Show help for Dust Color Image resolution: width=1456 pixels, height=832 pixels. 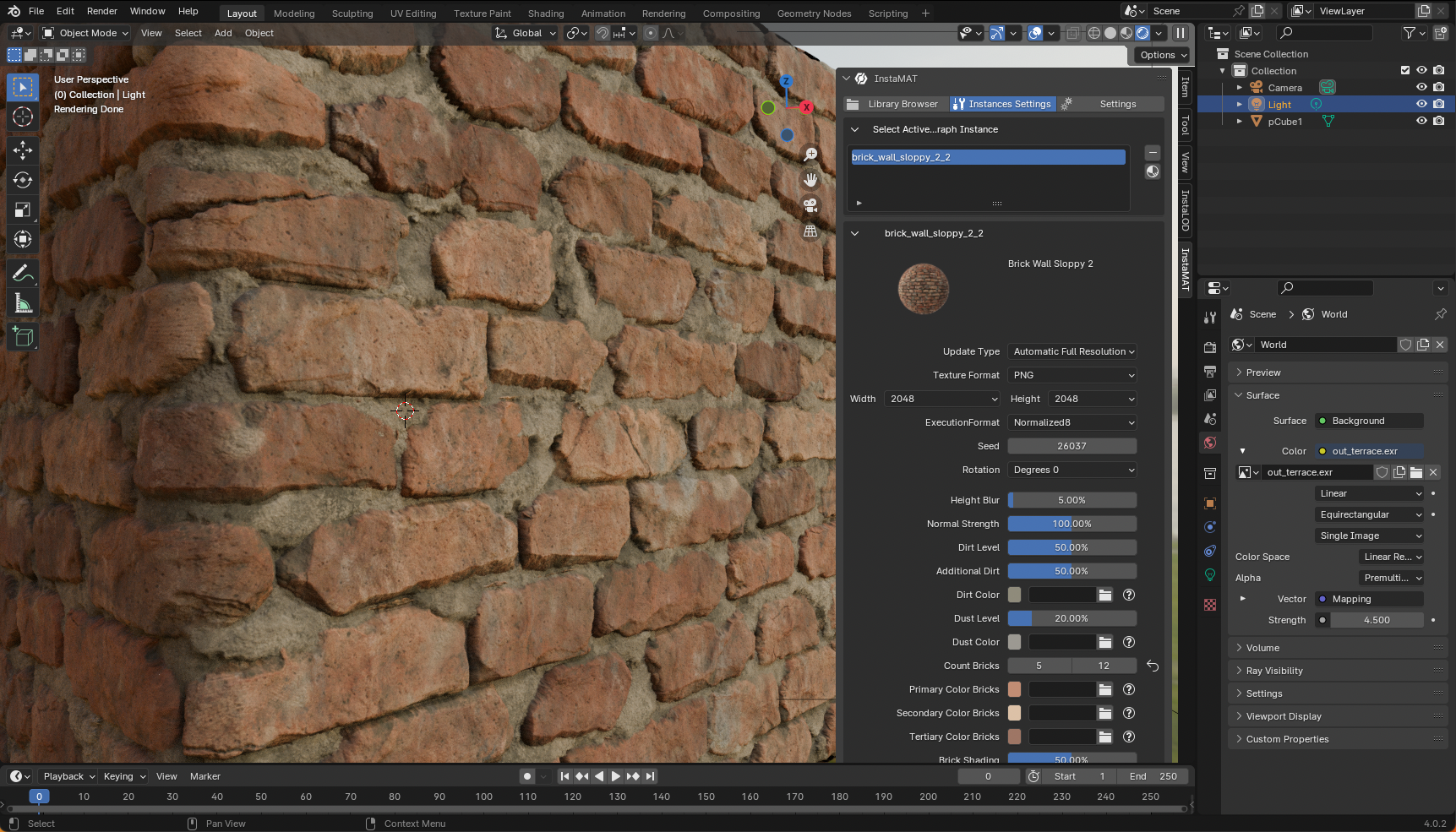click(1129, 642)
